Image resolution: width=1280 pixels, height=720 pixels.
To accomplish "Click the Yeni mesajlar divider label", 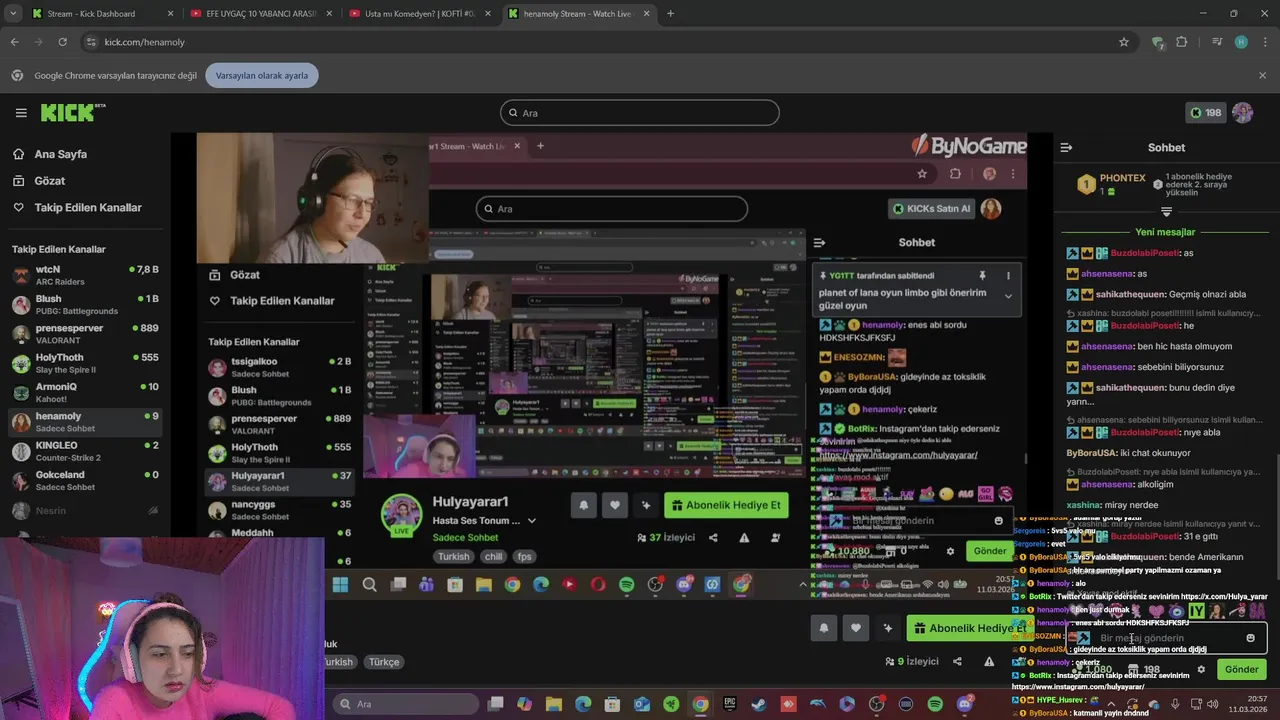I will (x=1165, y=232).
